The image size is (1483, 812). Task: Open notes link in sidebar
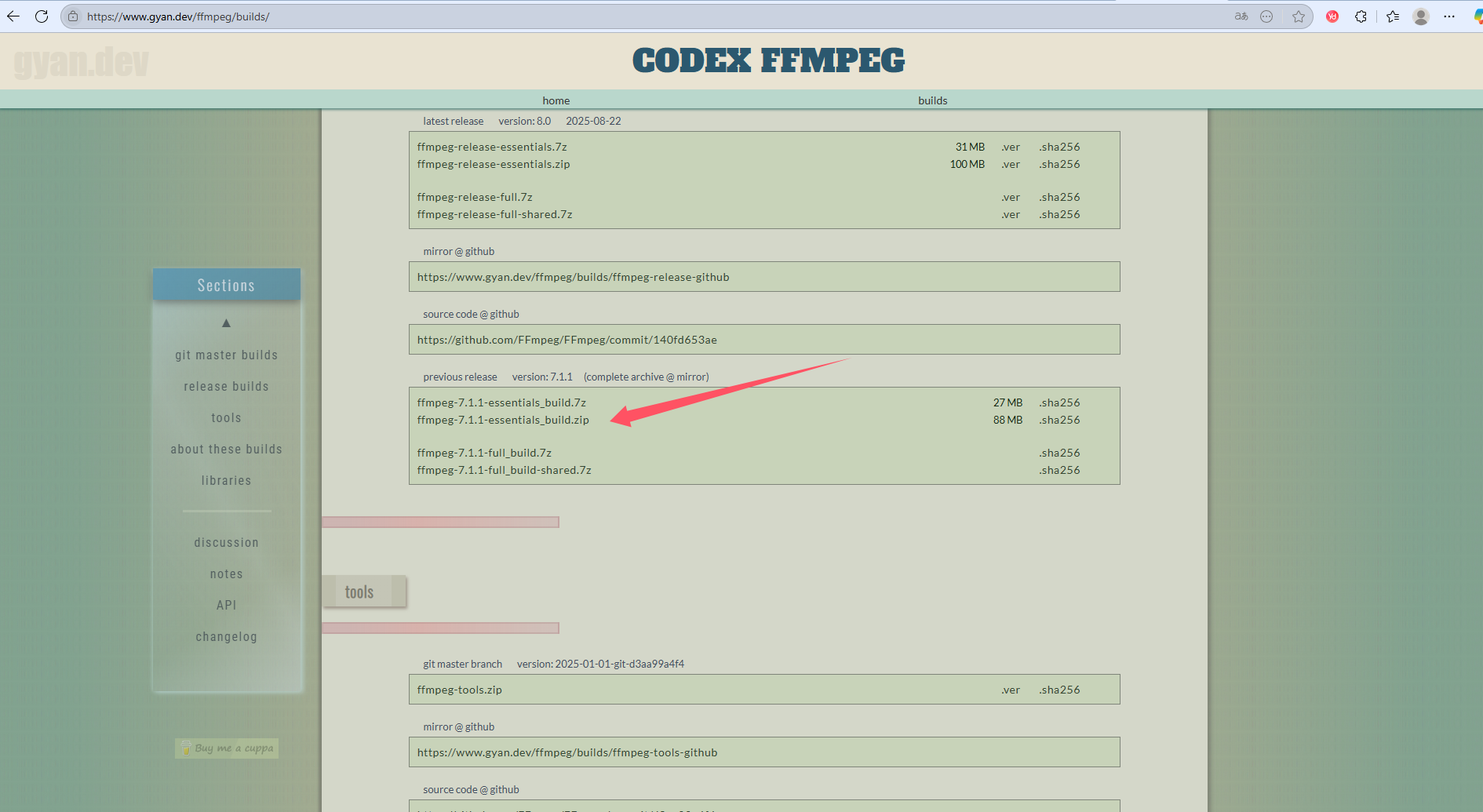click(227, 574)
